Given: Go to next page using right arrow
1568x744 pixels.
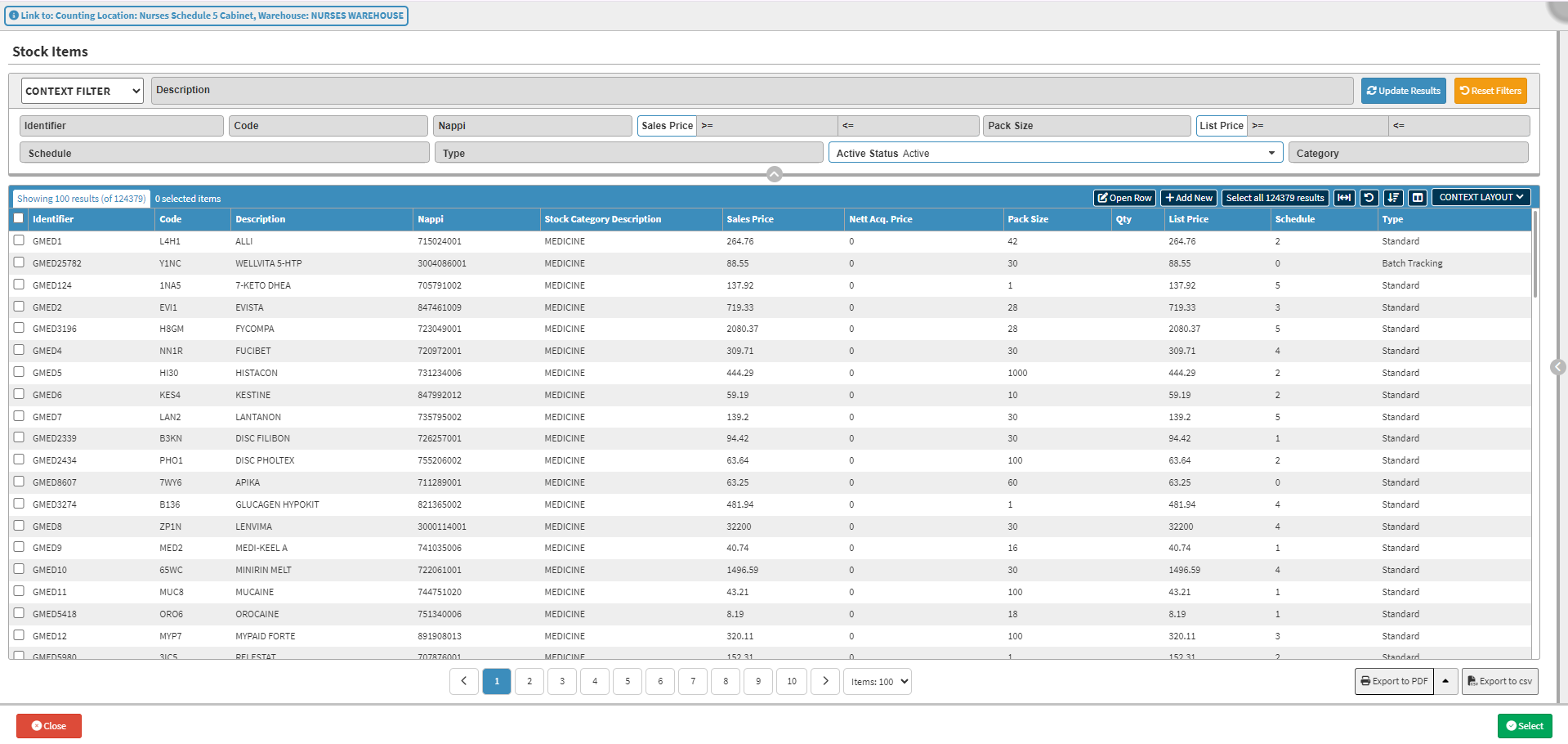Looking at the screenshot, I should [x=825, y=681].
